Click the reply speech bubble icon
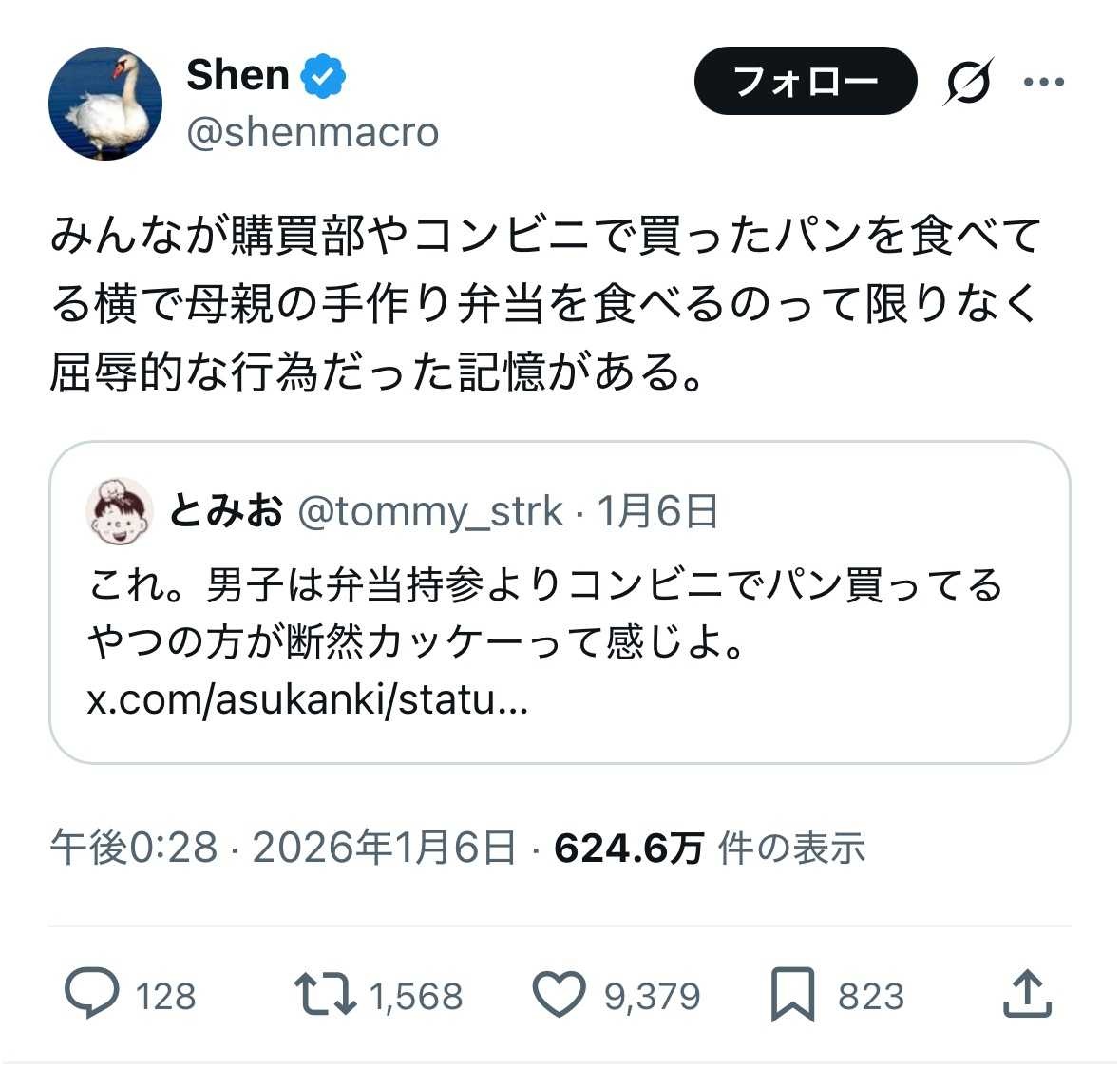Screen dimensions: 1120x1069 (x=92, y=994)
